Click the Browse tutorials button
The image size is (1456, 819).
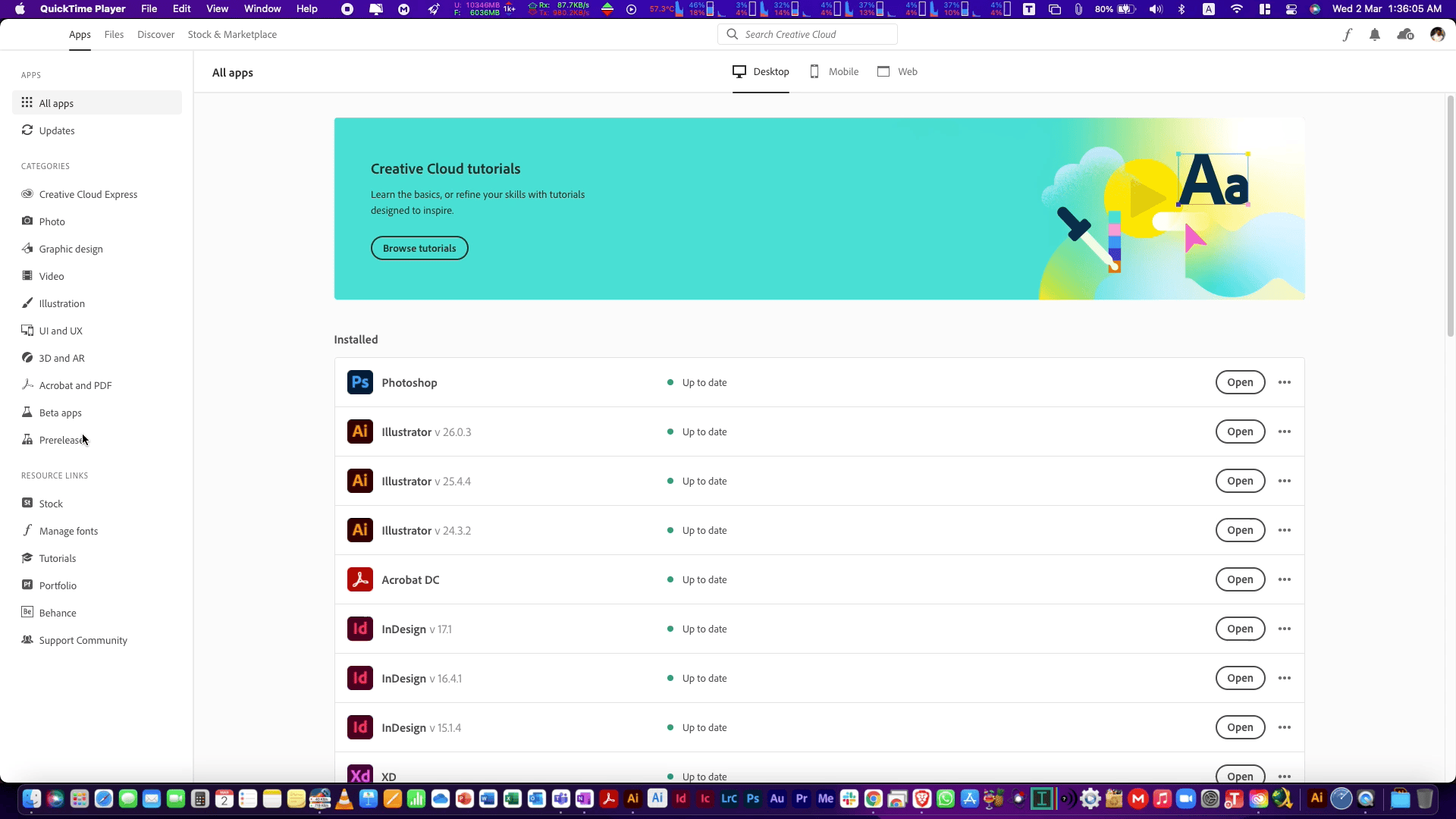[419, 248]
